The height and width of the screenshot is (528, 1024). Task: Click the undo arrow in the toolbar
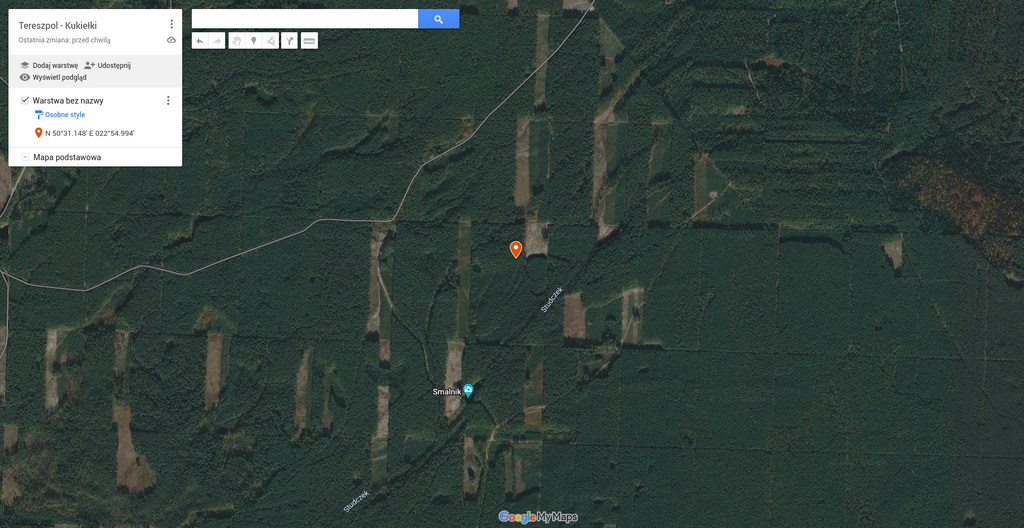pos(200,41)
